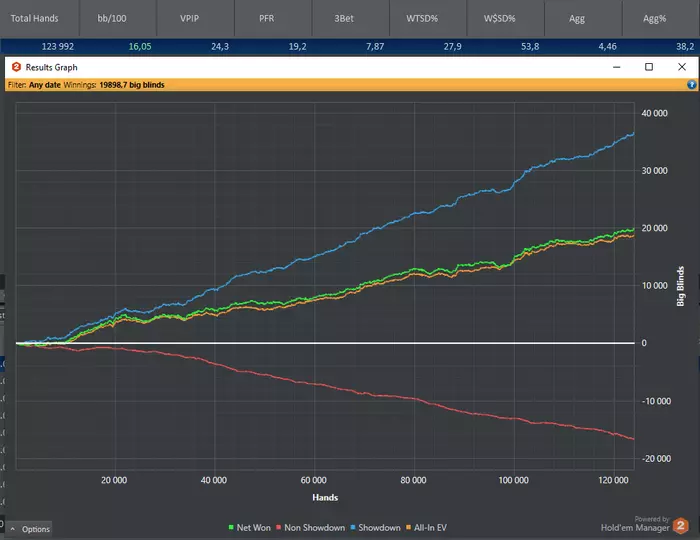This screenshot has width=700, height=540.
Task: Click the Hold'em Manager 2 logo icon
Action: pos(681,526)
